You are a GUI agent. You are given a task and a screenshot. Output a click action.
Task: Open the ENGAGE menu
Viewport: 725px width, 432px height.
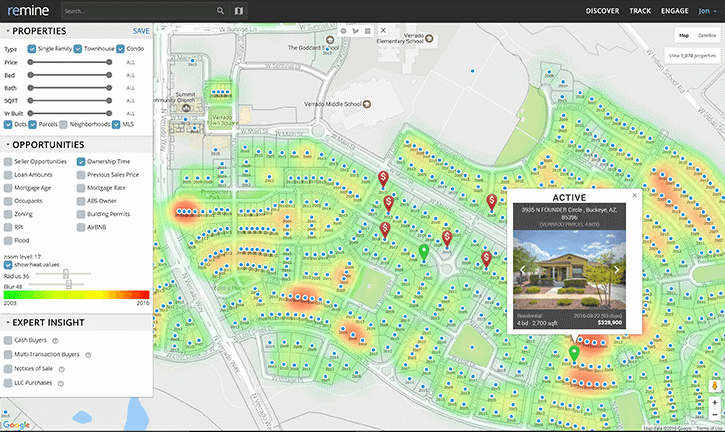[x=675, y=11]
